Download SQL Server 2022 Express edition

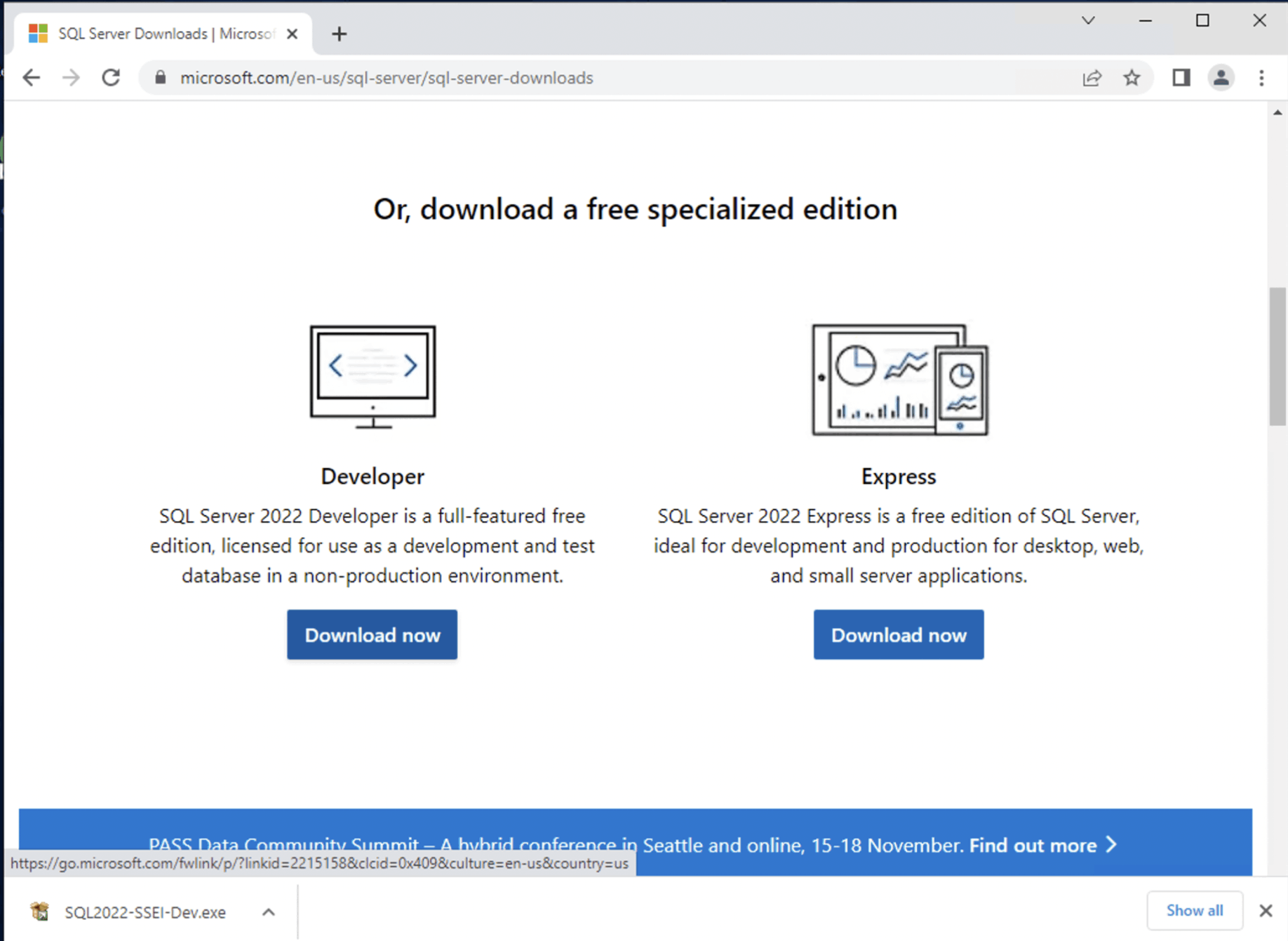pyautogui.click(x=898, y=635)
